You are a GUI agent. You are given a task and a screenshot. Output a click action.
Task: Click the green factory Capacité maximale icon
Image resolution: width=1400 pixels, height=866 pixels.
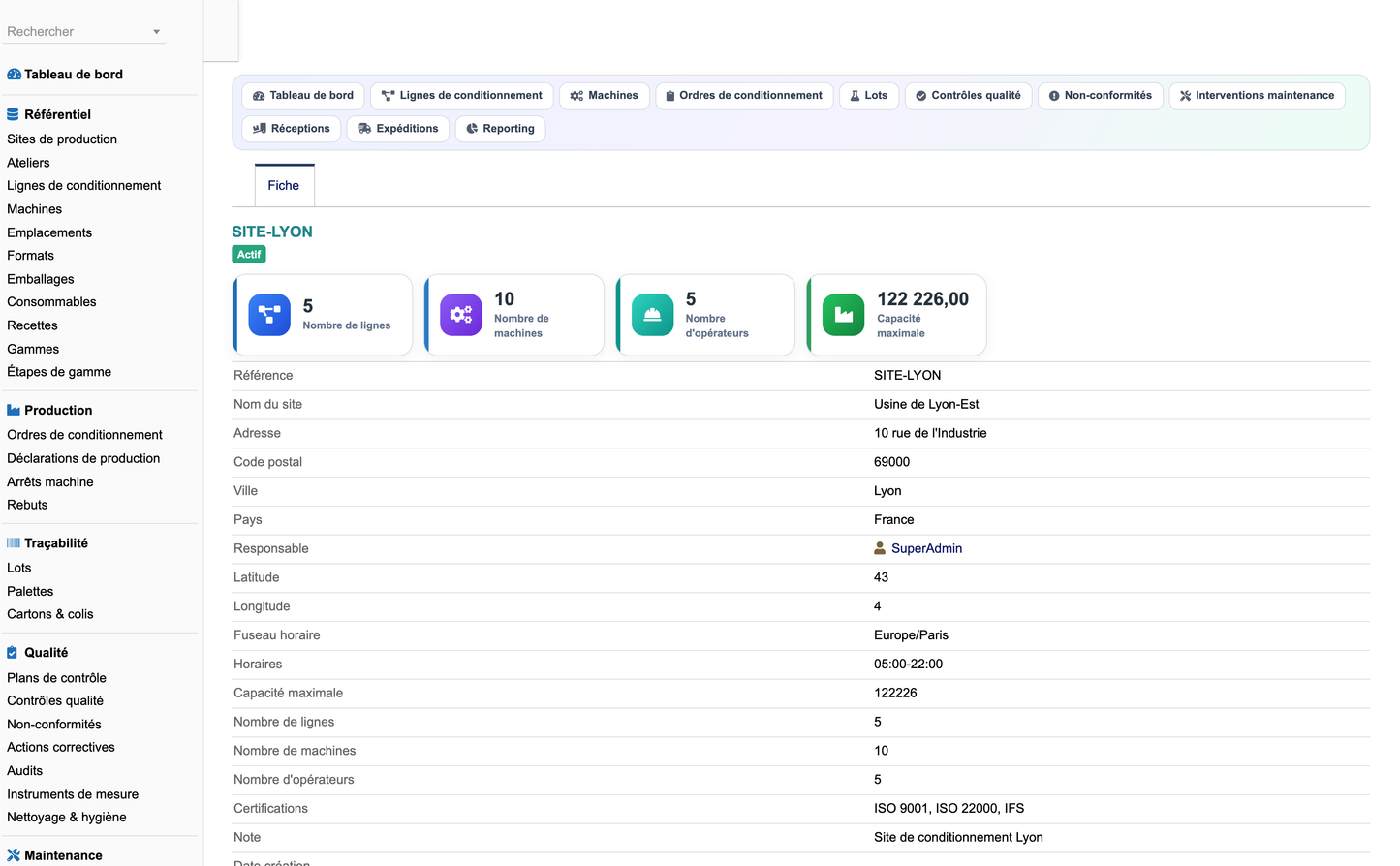tap(844, 315)
